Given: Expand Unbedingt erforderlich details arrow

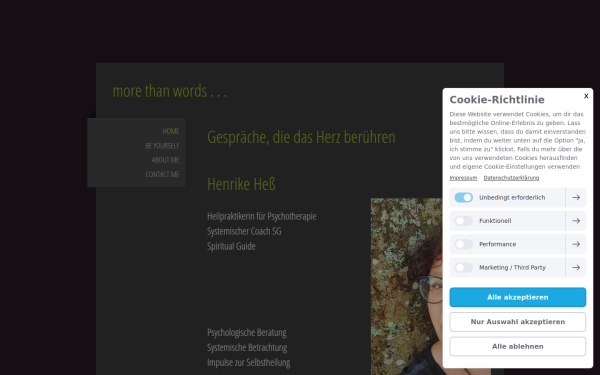Looking at the screenshot, I should (576, 197).
